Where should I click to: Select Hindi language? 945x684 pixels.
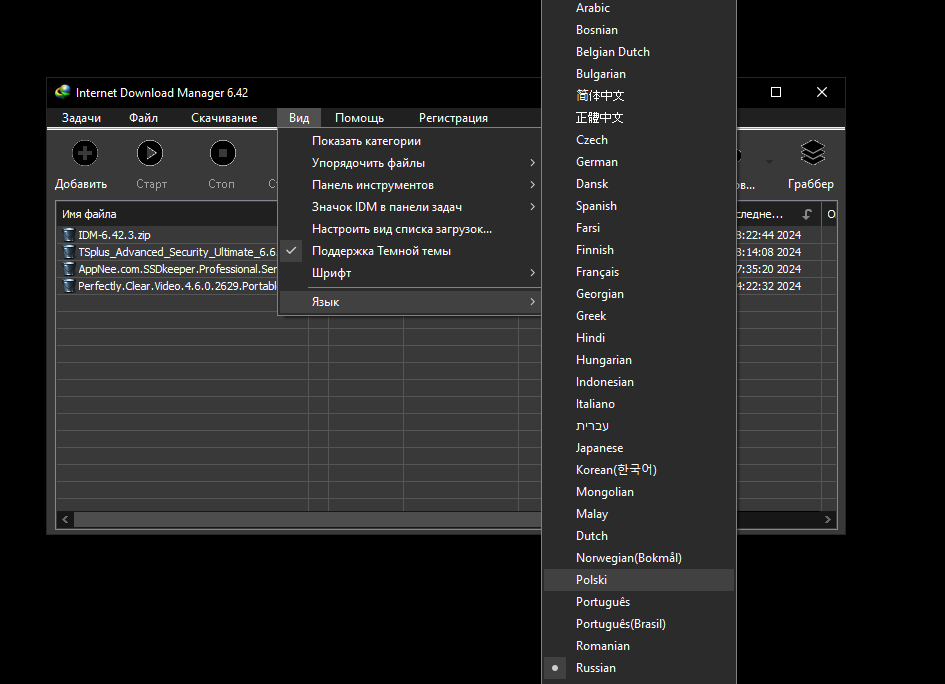(x=639, y=338)
